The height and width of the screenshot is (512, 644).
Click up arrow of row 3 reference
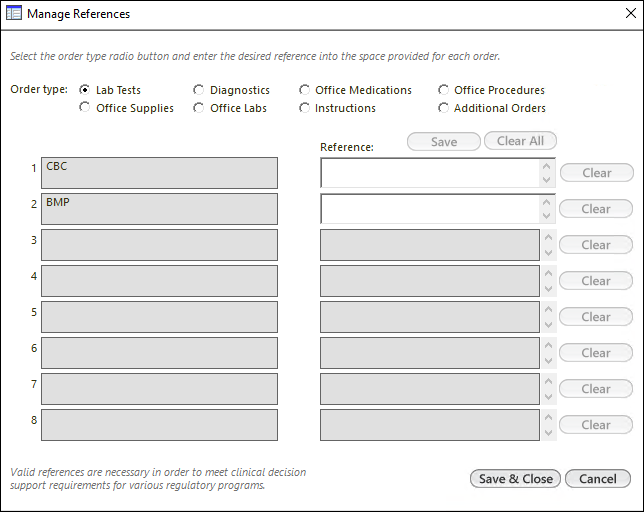[x=548, y=237]
